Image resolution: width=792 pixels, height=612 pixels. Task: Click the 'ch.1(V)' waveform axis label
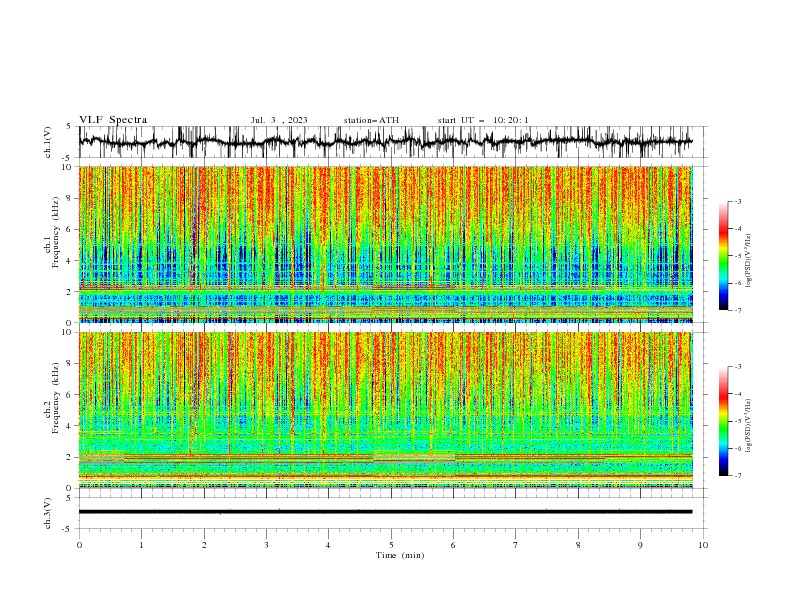click(48, 142)
